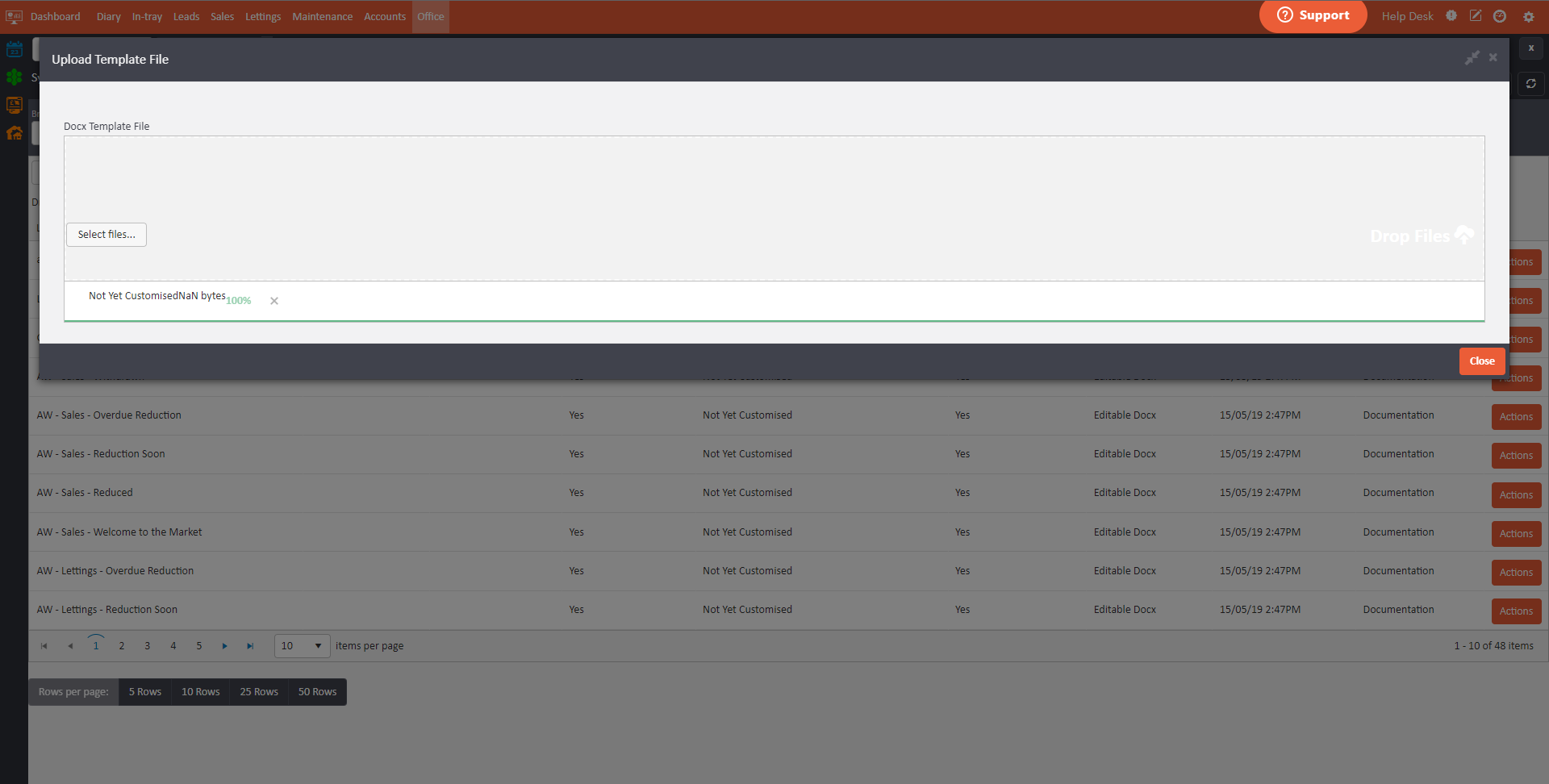Click the orange Support button
1549x784 pixels.
1313,16
